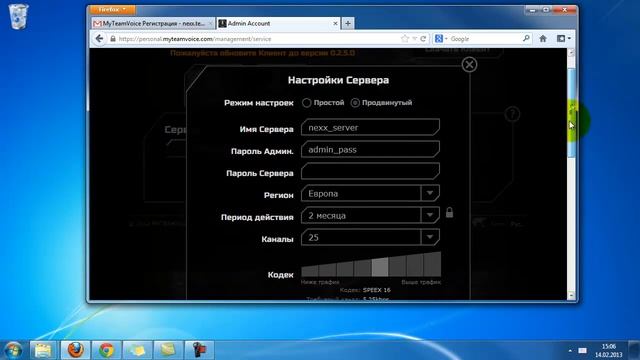Open the file explorer taskbar icon
Image resolution: width=640 pixels, height=360 pixels.
pyautogui.click(x=43, y=350)
